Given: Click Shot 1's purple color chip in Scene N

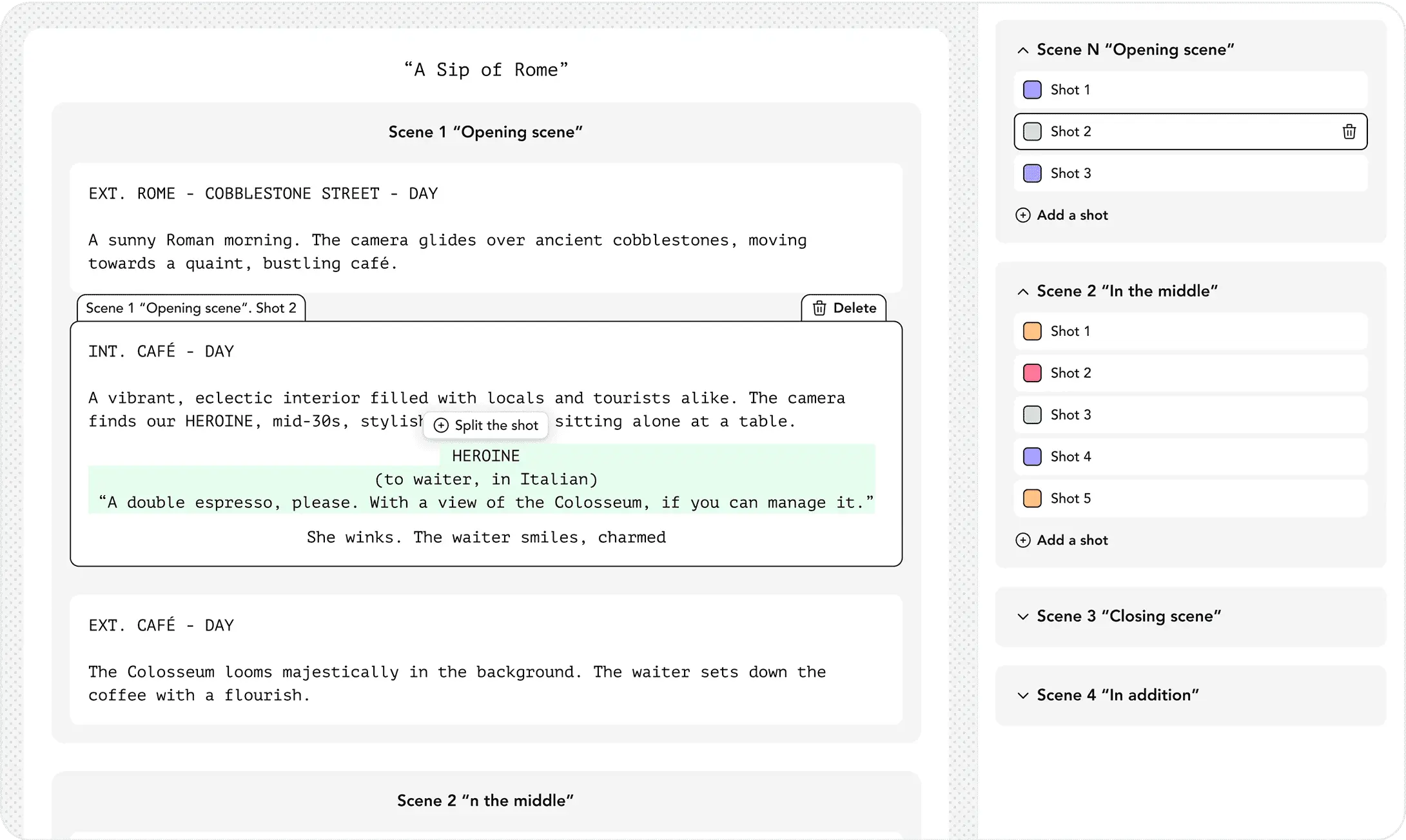Looking at the screenshot, I should click(1032, 90).
